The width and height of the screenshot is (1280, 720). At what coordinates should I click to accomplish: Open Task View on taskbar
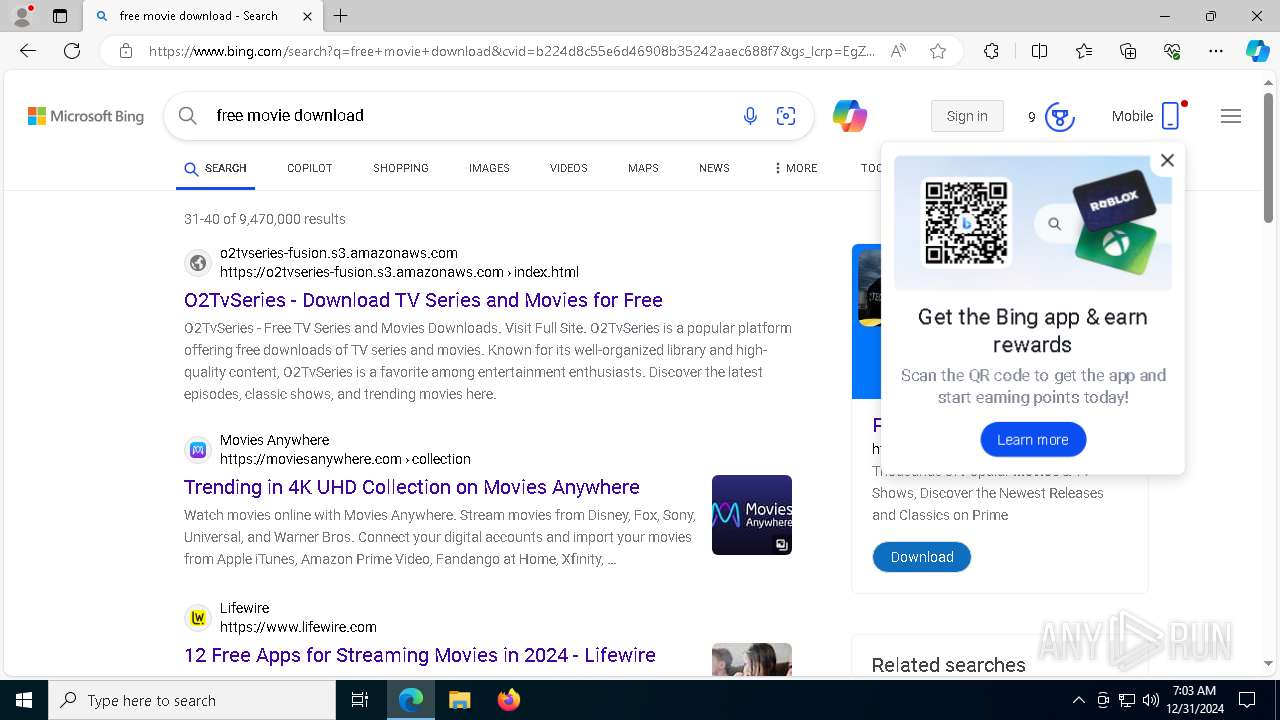360,700
